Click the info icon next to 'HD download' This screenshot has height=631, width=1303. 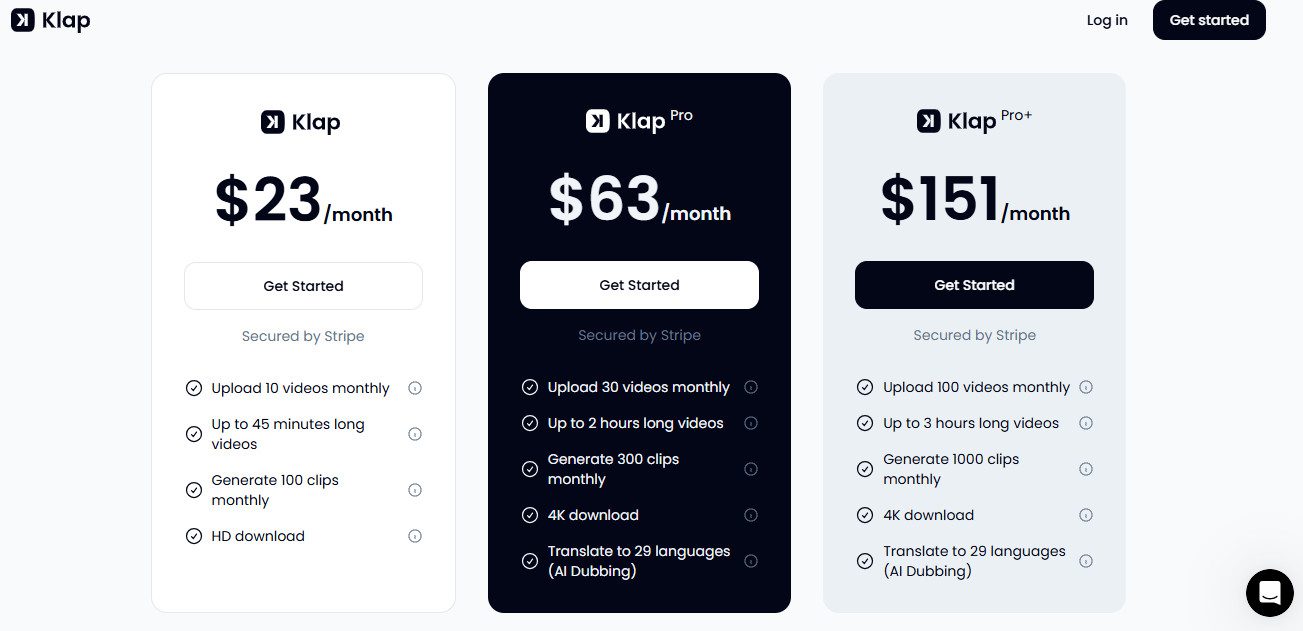pyautogui.click(x=415, y=536)
